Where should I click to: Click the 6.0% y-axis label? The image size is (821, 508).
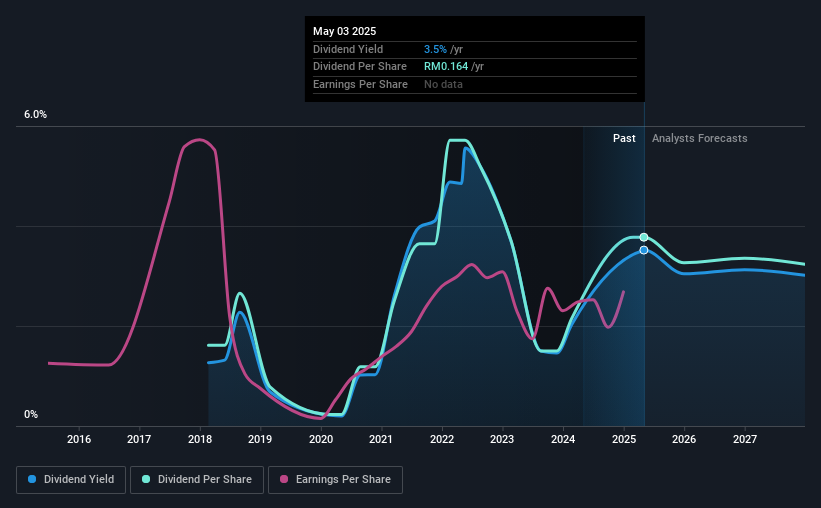(35, 115)
